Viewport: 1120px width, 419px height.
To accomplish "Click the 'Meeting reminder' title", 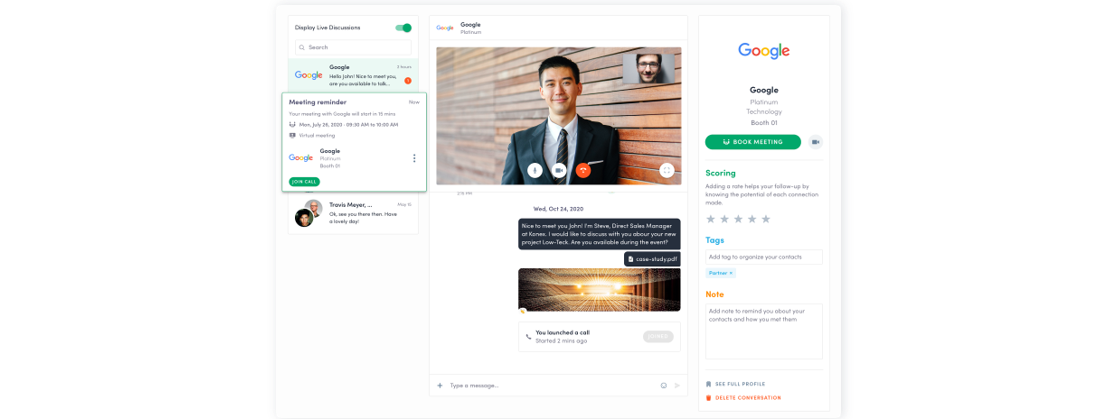I will [317, 102].
